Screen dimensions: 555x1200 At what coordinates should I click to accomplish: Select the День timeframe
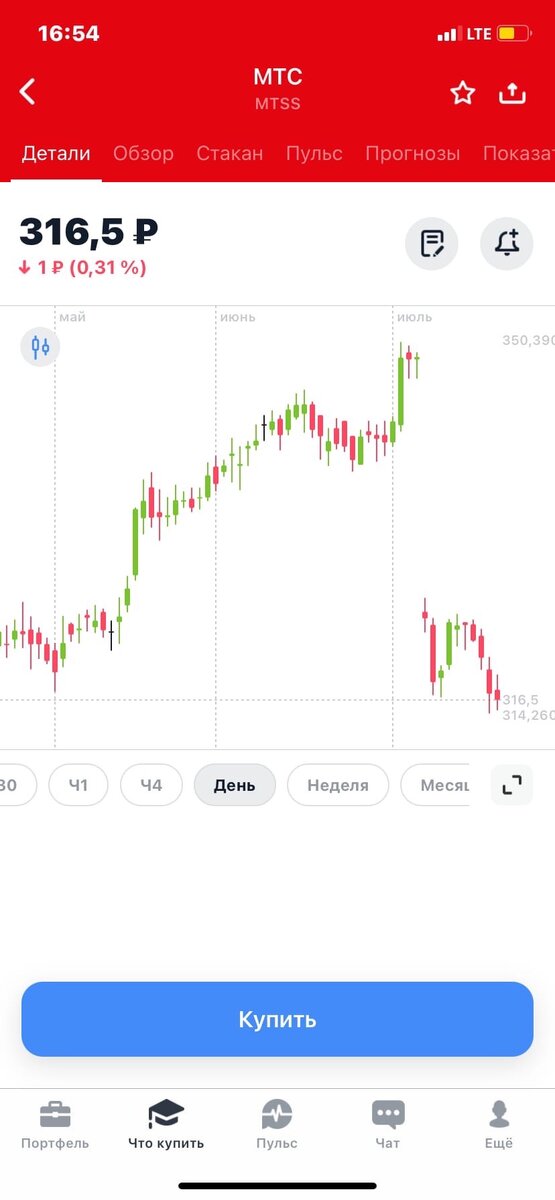point(234,785)
